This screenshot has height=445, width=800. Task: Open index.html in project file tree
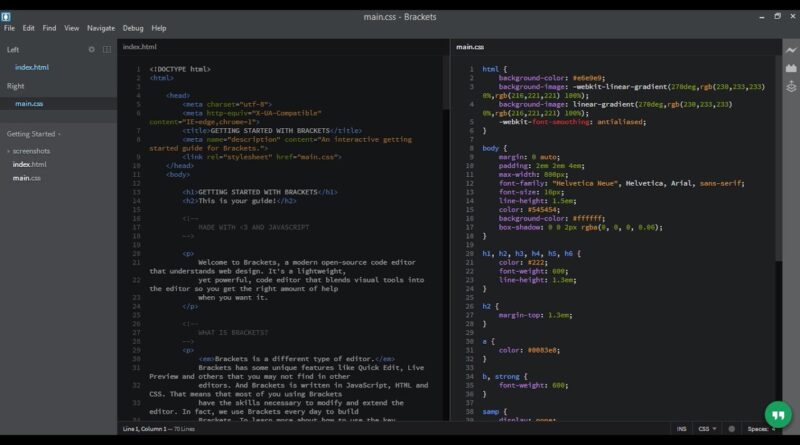click(30, 164)
